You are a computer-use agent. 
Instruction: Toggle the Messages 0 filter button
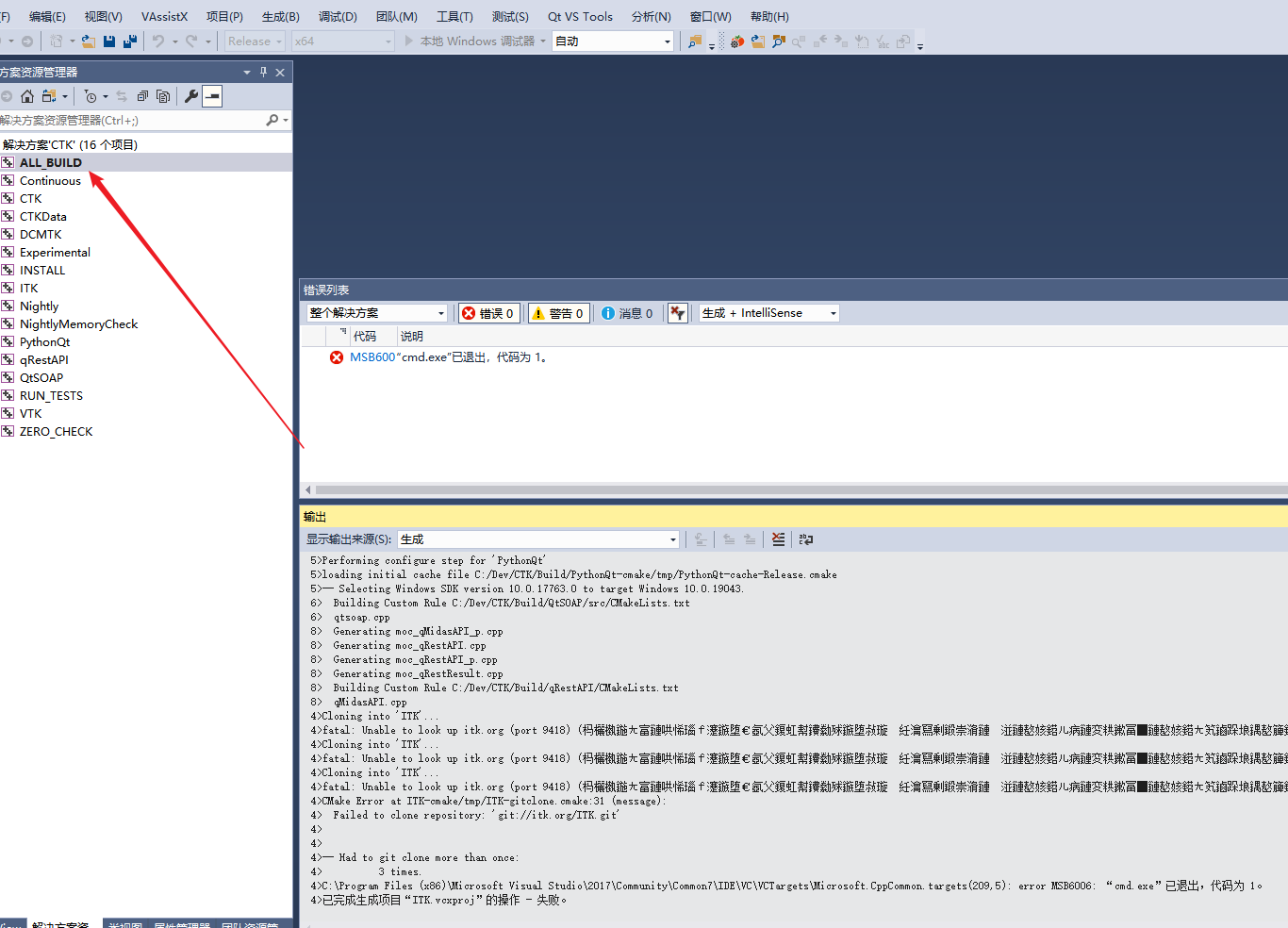pos(628,313)
